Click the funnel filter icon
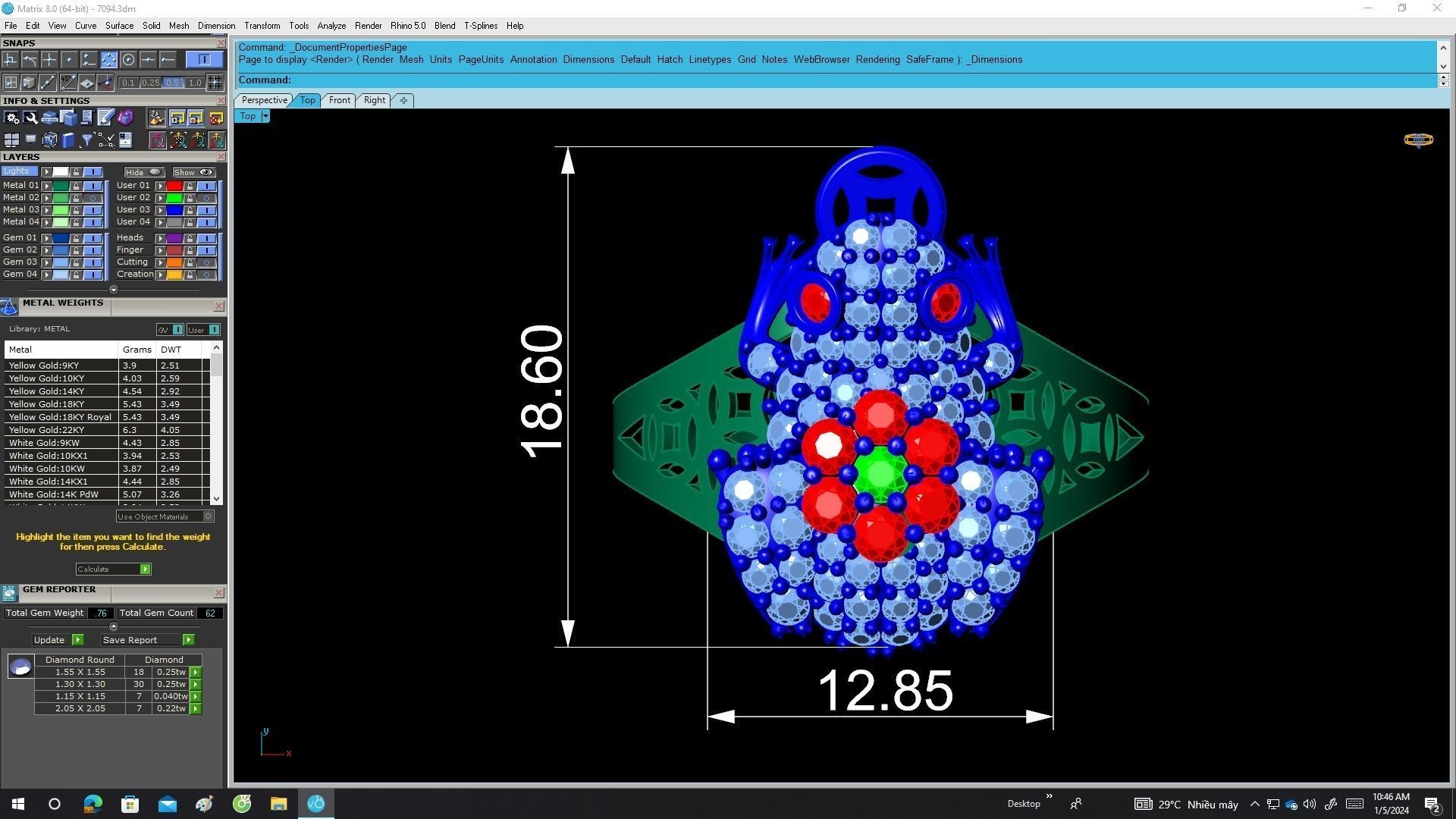The height and width of the screenshot is (819, 1456). (86, 140)
